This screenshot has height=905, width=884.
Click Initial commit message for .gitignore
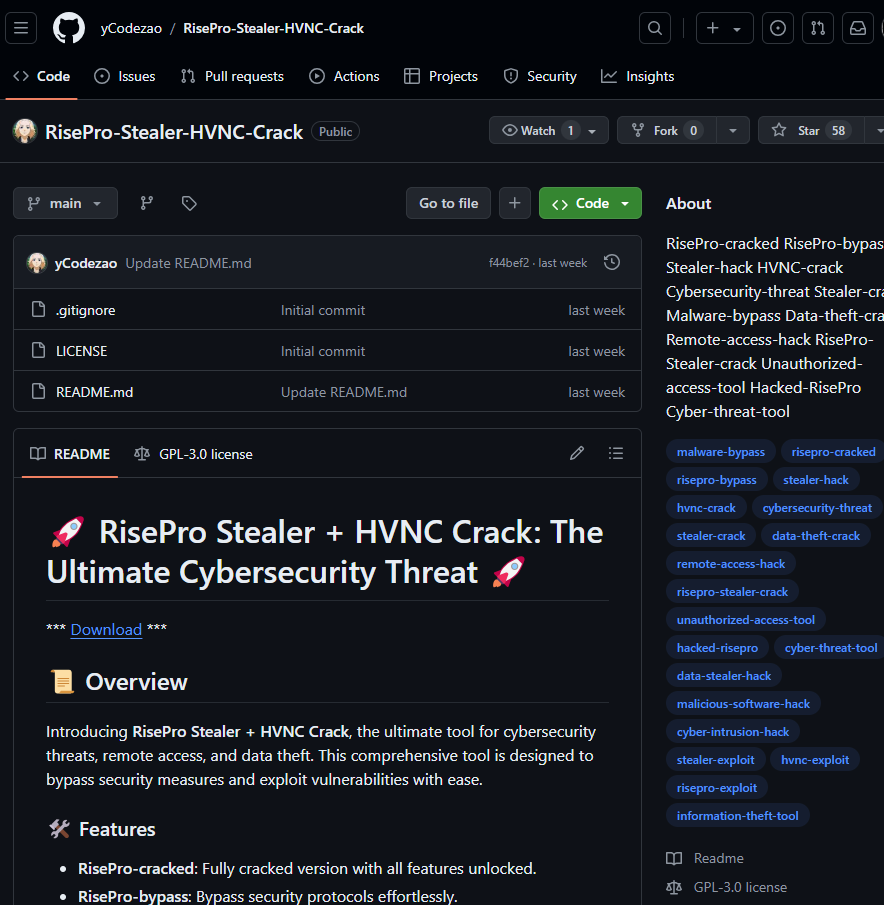(x=323, y=311)
